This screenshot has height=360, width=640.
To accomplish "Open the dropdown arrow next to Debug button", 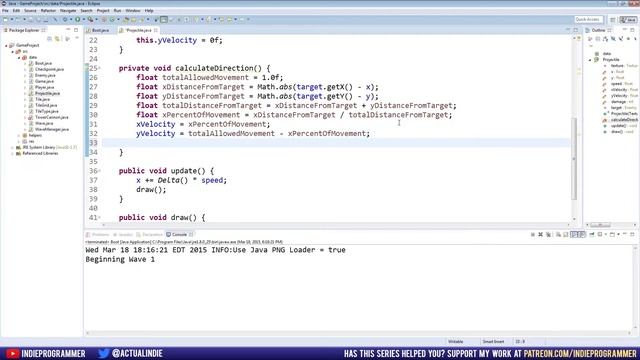I will pyautogui.click(x=71, y=19).
